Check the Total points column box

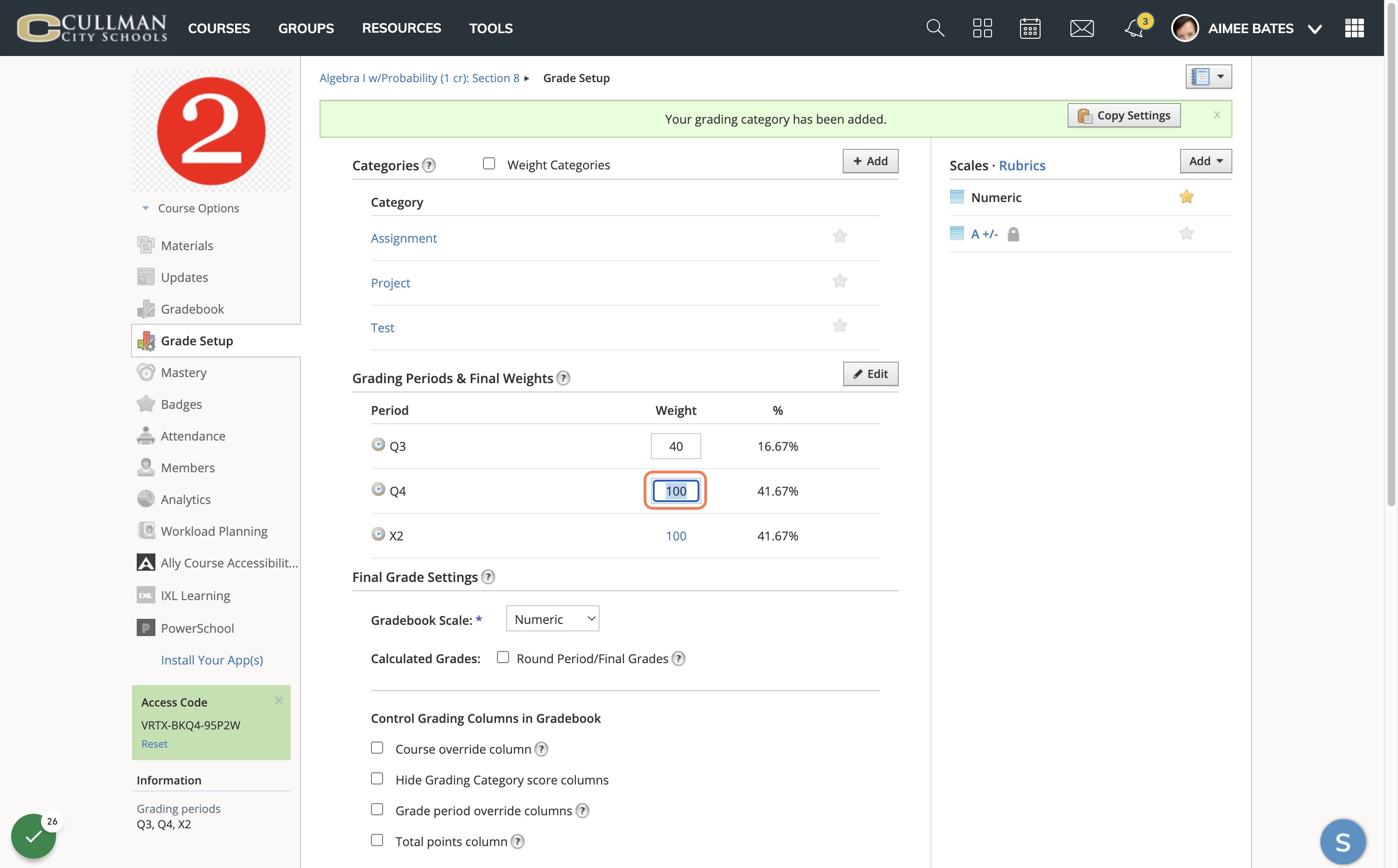[377, 840]
